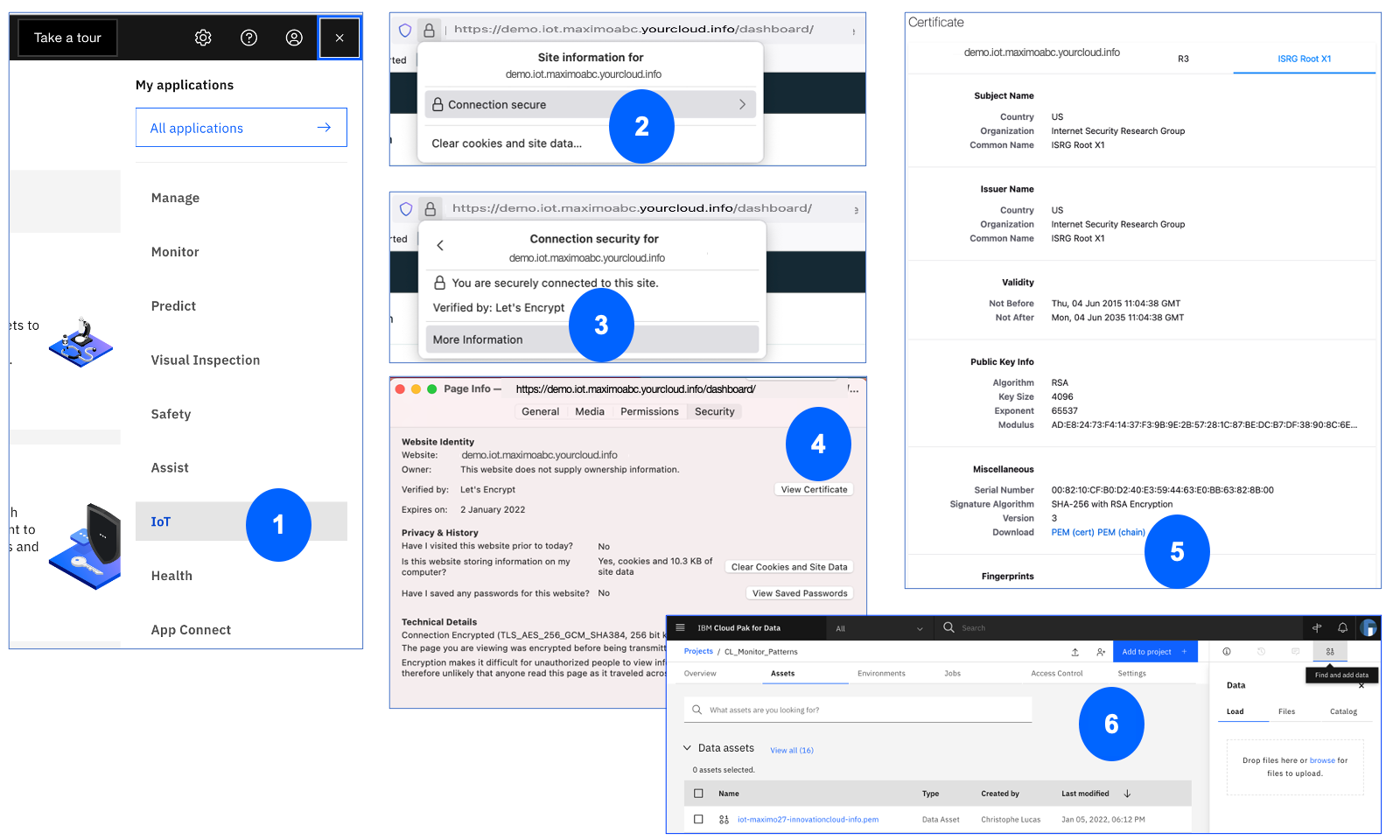
Task: Download PEM (cert) link
Action: click(1073, 532)
